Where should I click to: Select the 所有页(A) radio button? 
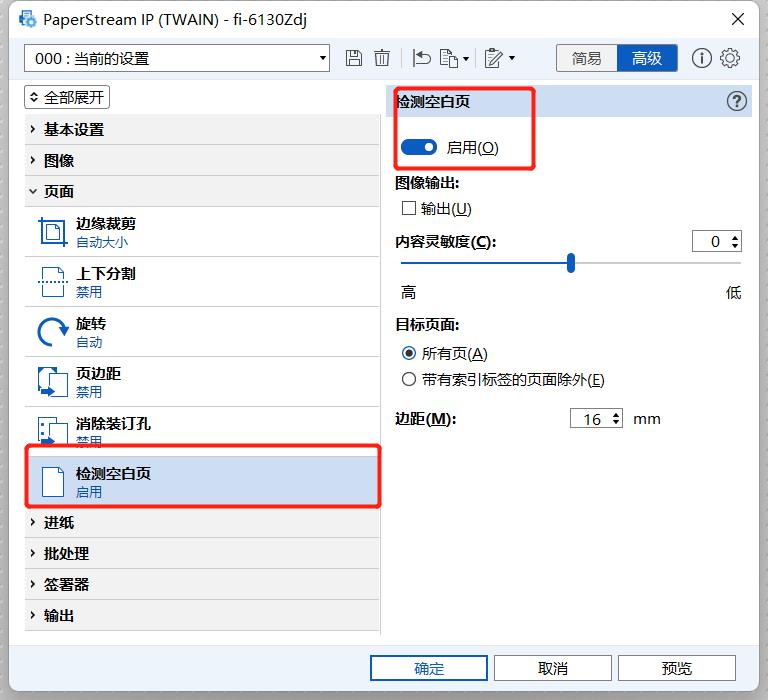[408, 353]
